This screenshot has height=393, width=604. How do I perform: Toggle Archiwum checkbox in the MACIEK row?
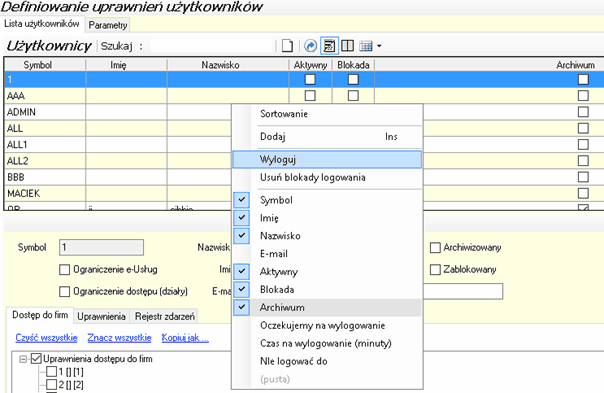click(583, 193)
